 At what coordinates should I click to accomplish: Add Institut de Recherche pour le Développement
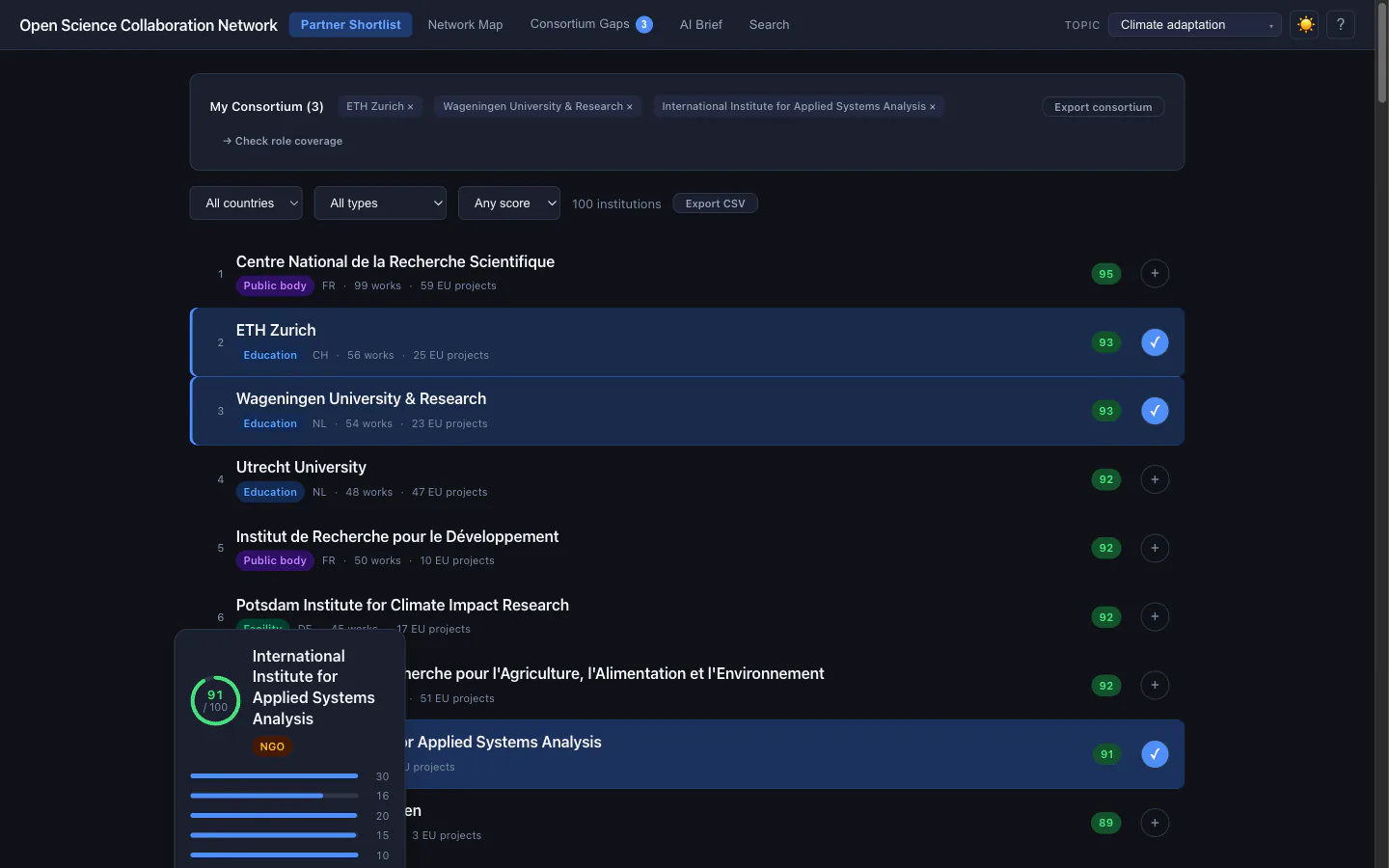click(x=1155, y=548)
